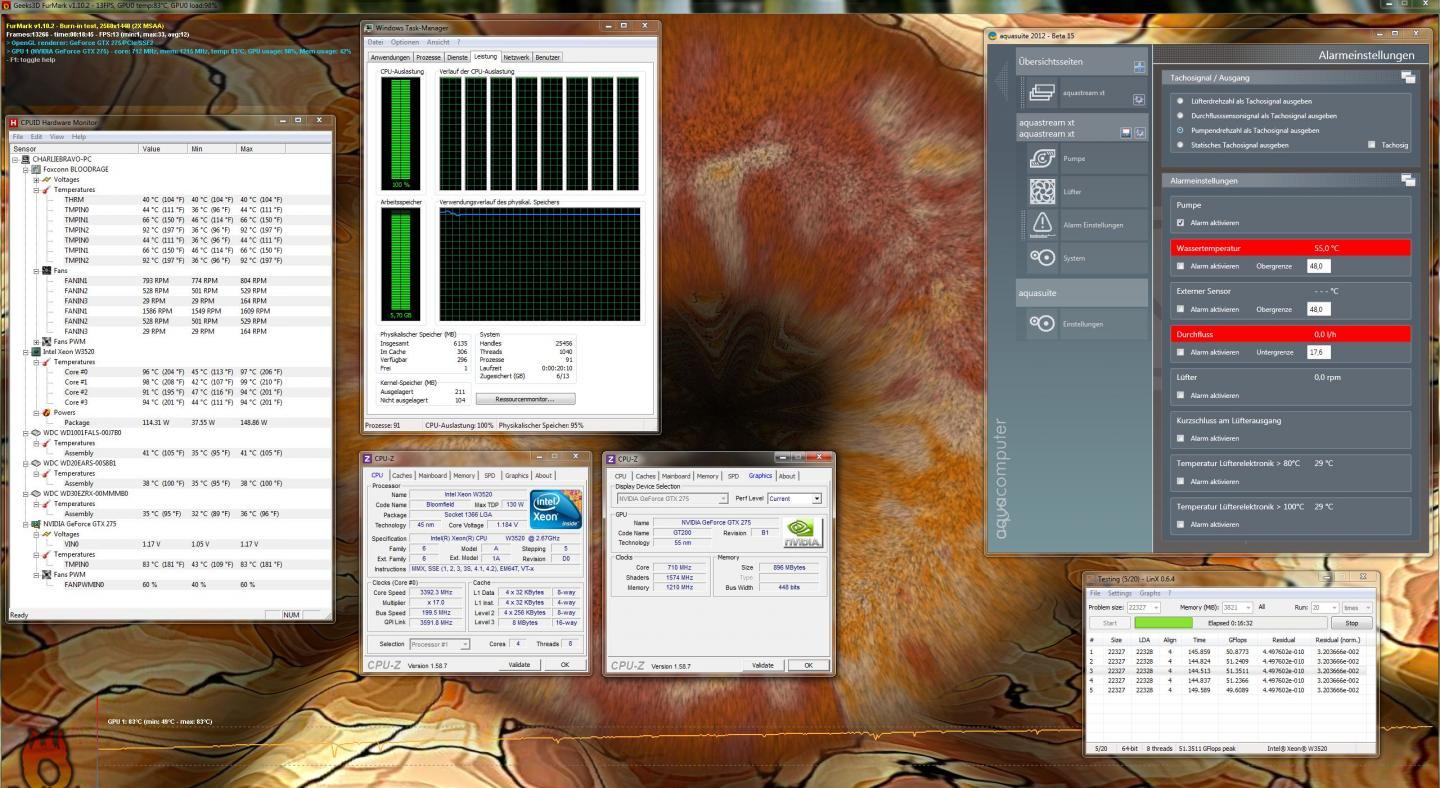Click the NVIDIA GeForce GTX 275 tree icon

pos(37,524)
